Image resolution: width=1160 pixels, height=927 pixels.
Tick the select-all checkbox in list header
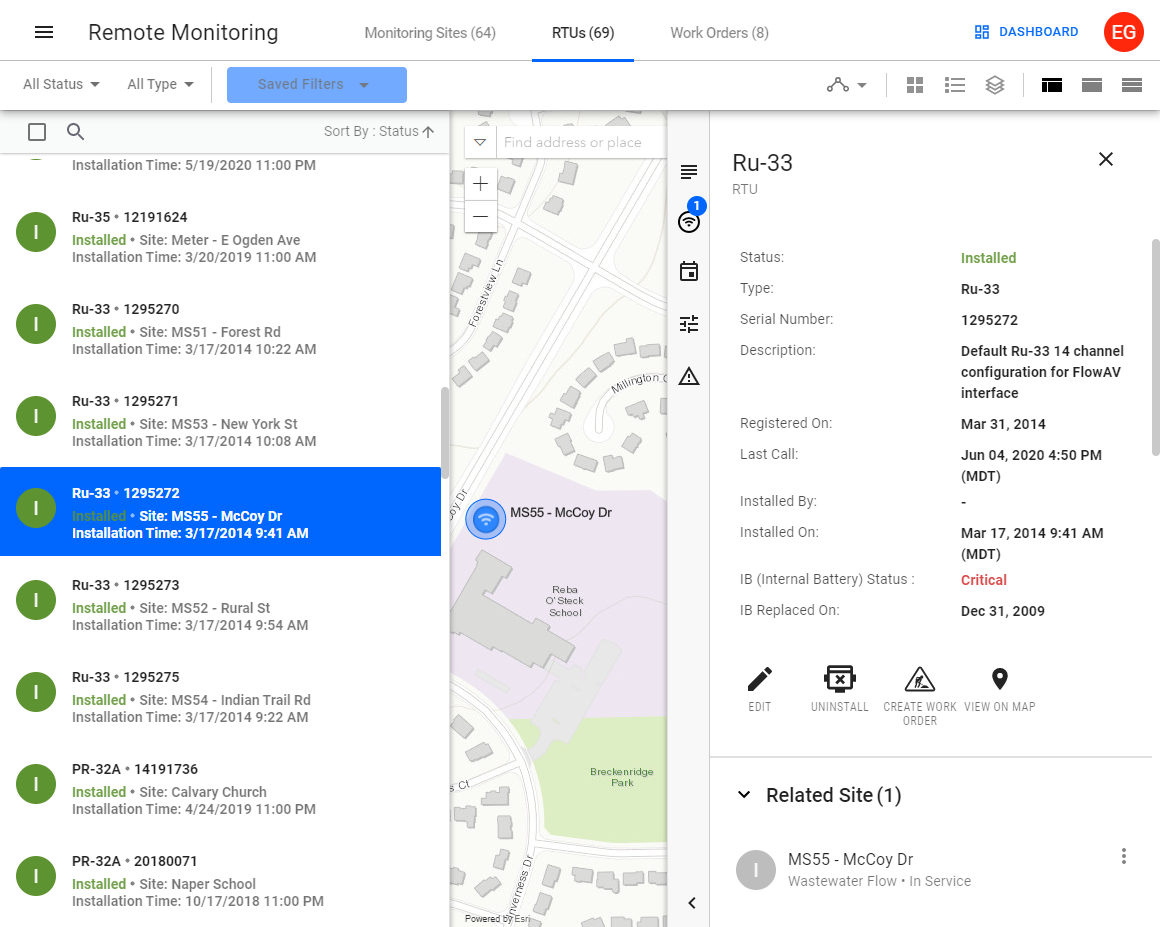[37, 132]
